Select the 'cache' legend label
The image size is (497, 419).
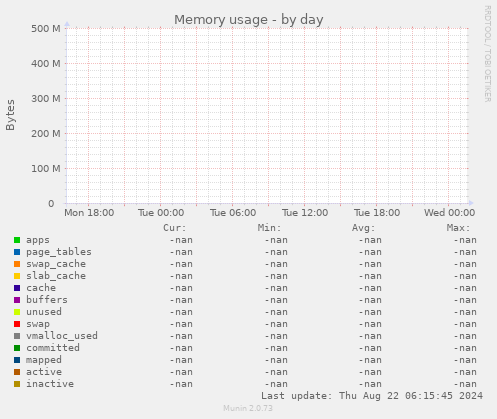pyautogui.click(x=41, y=288)
